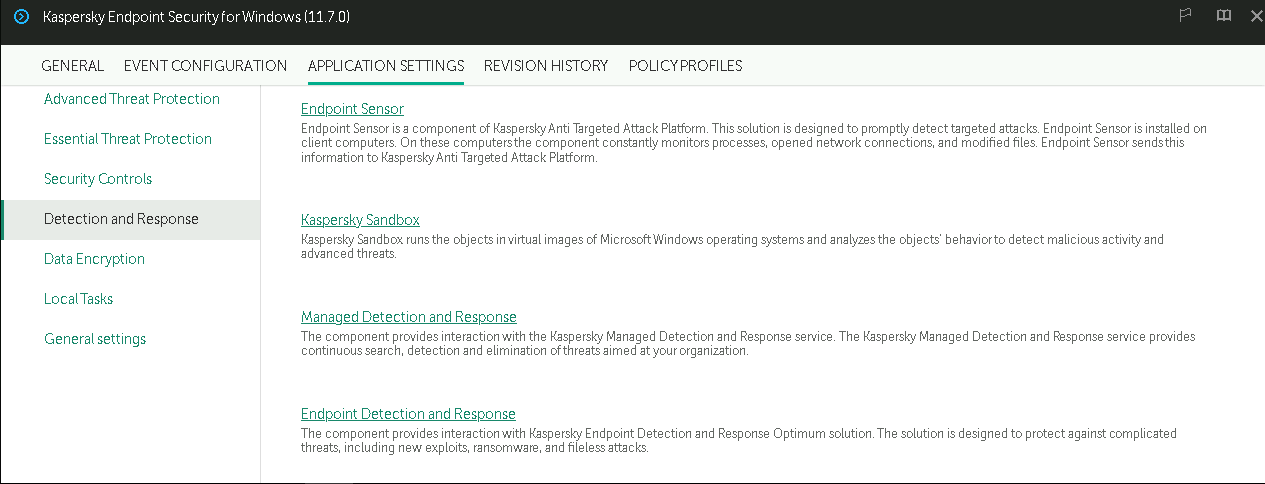This screenshot has width=1265, height=484.
Task: Open the Endpoint Sensor link
Action: (x=352, y=109)
